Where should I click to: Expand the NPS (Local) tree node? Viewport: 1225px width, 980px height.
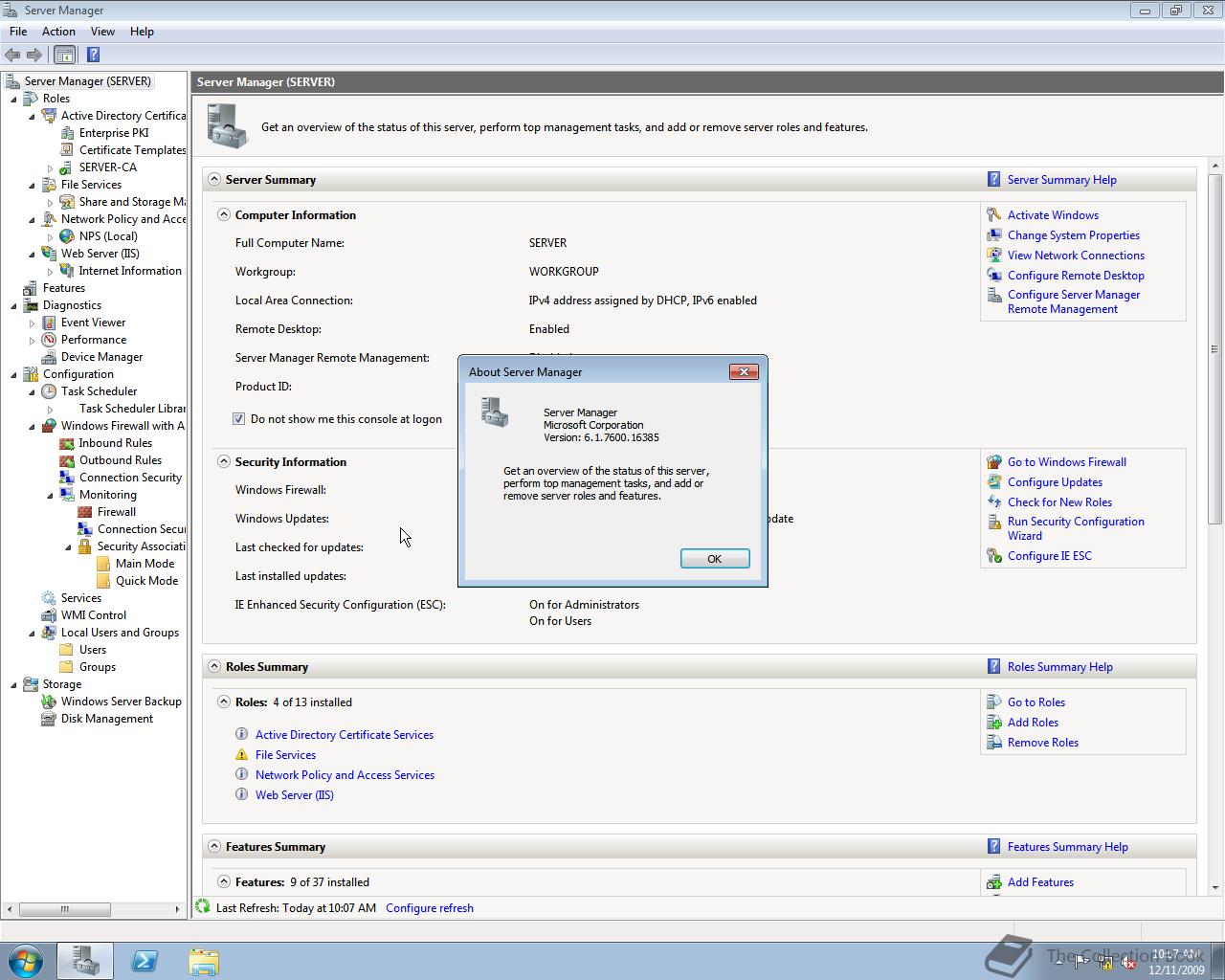click(50, 236)
